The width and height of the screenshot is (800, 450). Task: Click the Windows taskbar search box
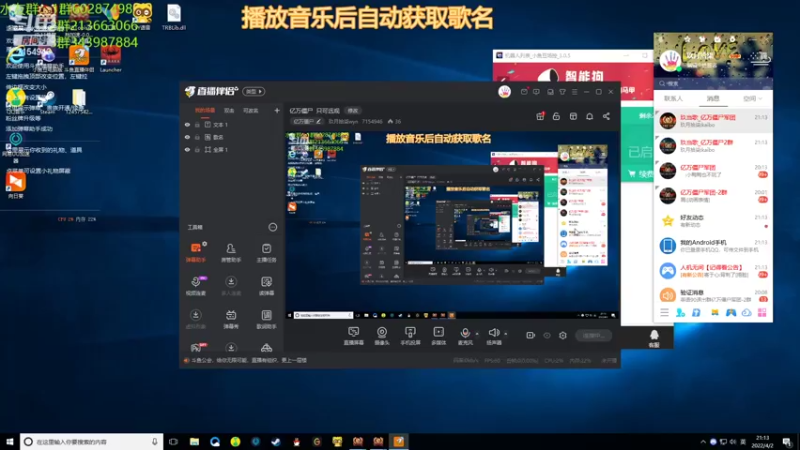coord(92,442)
